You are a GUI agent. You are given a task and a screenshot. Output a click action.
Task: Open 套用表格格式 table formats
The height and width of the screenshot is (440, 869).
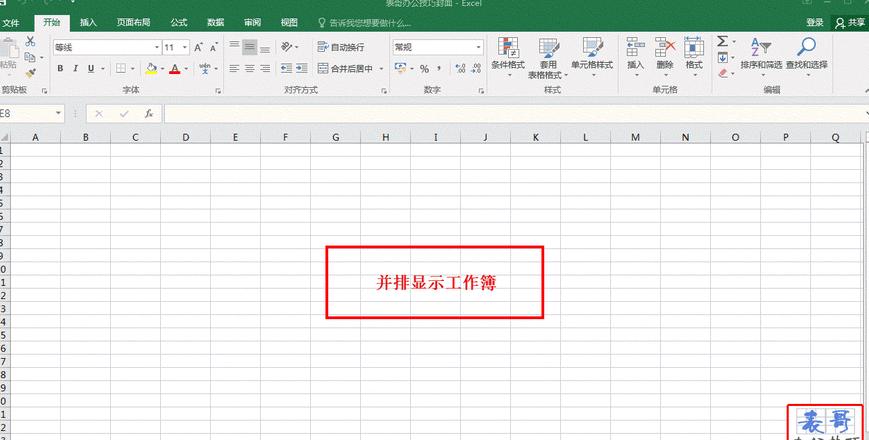548,58
